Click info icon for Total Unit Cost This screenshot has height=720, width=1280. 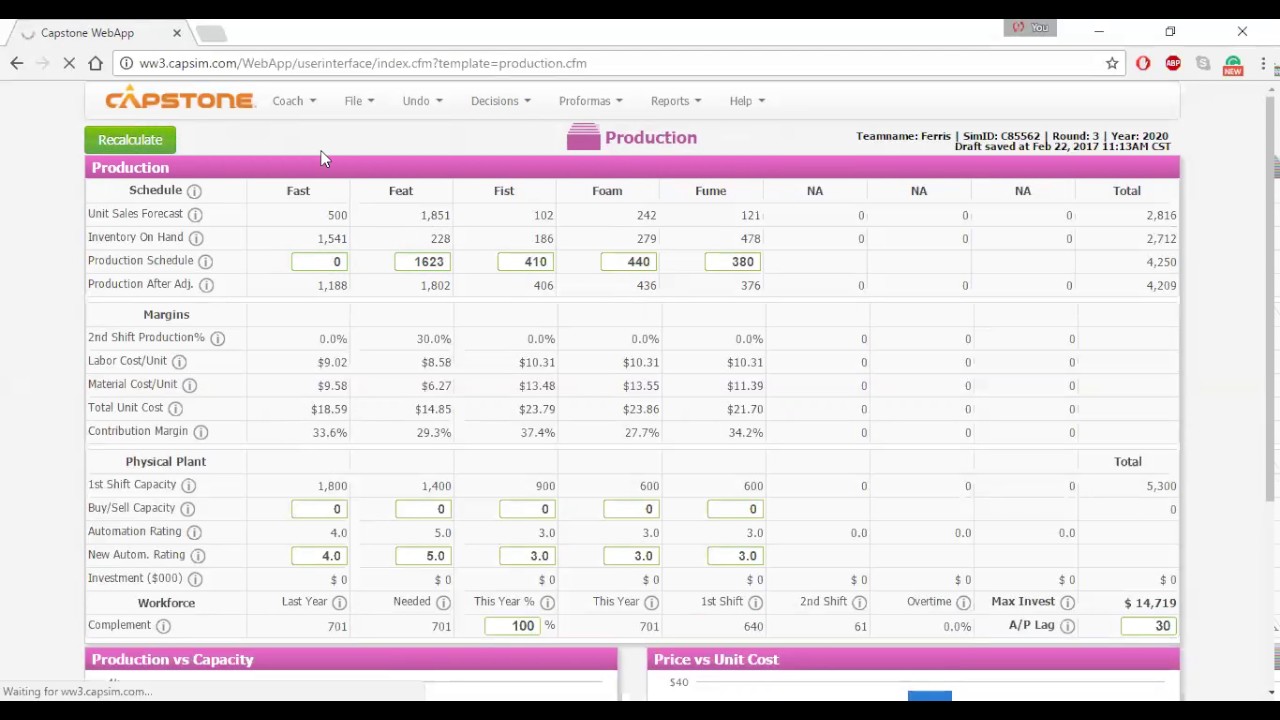(x=175, y=409)
